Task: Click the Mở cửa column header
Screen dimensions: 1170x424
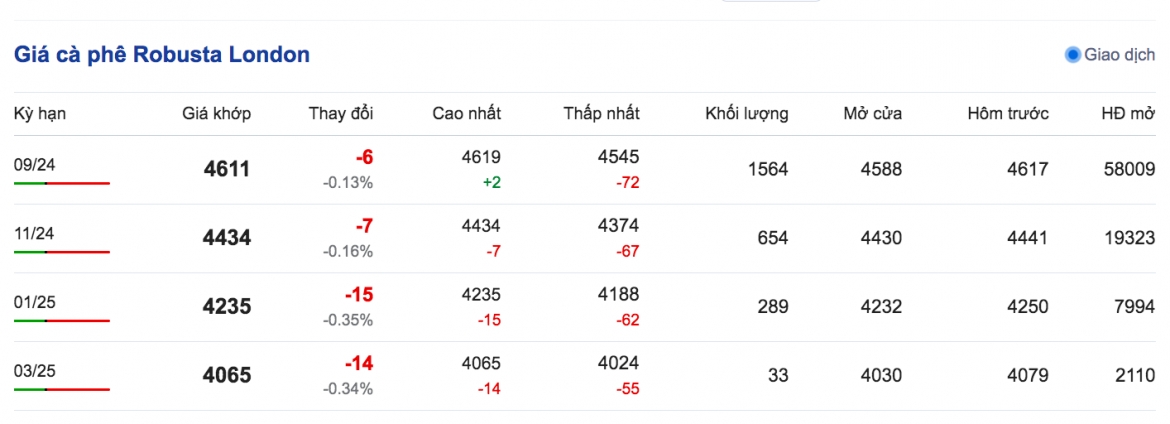Action: pos(872,113)
